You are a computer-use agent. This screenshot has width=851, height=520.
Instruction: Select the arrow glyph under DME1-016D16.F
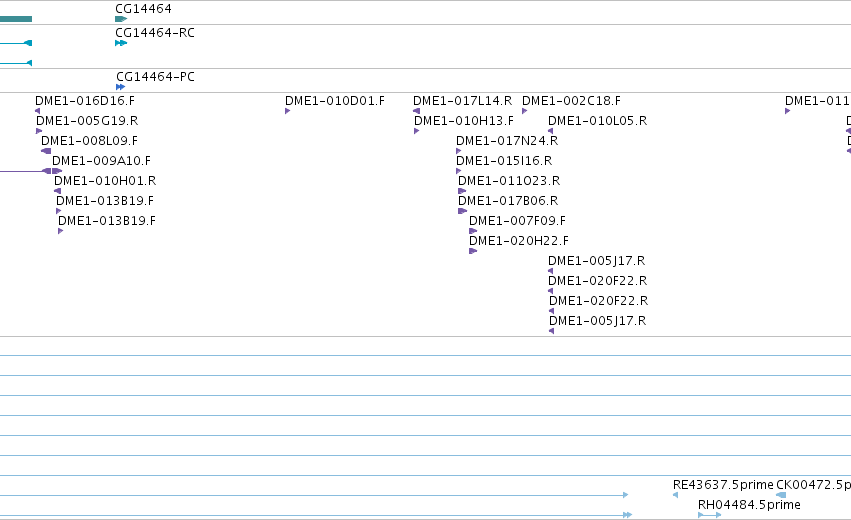(37, 111)
